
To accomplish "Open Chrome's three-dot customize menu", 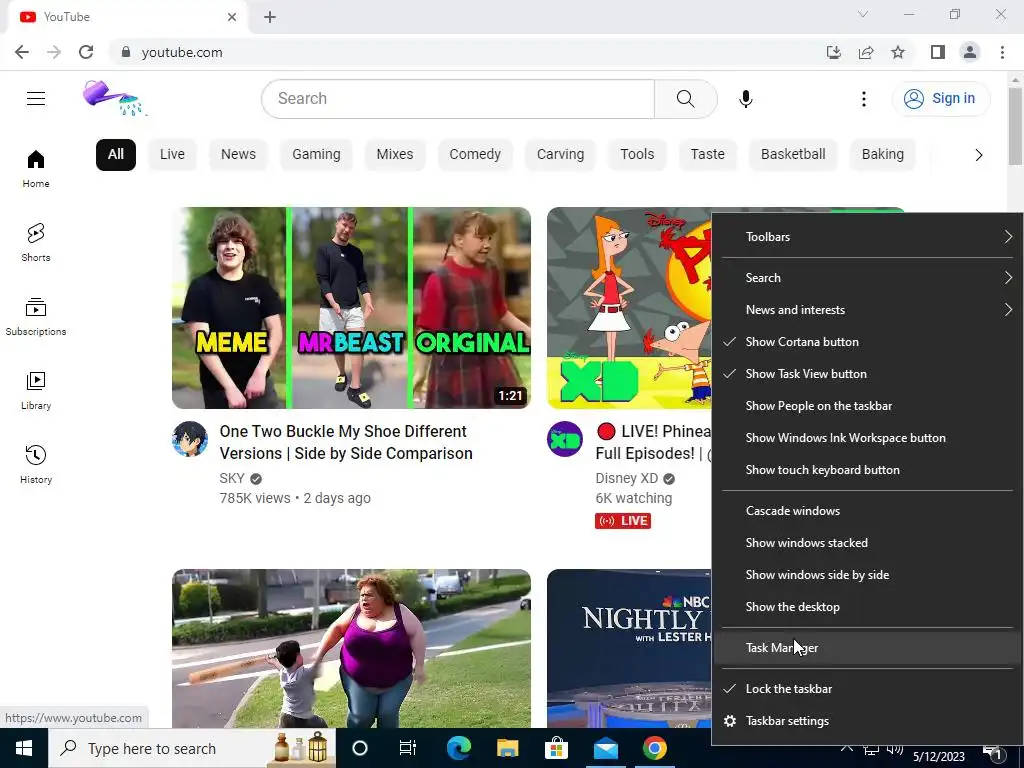I will (1002, 52).
